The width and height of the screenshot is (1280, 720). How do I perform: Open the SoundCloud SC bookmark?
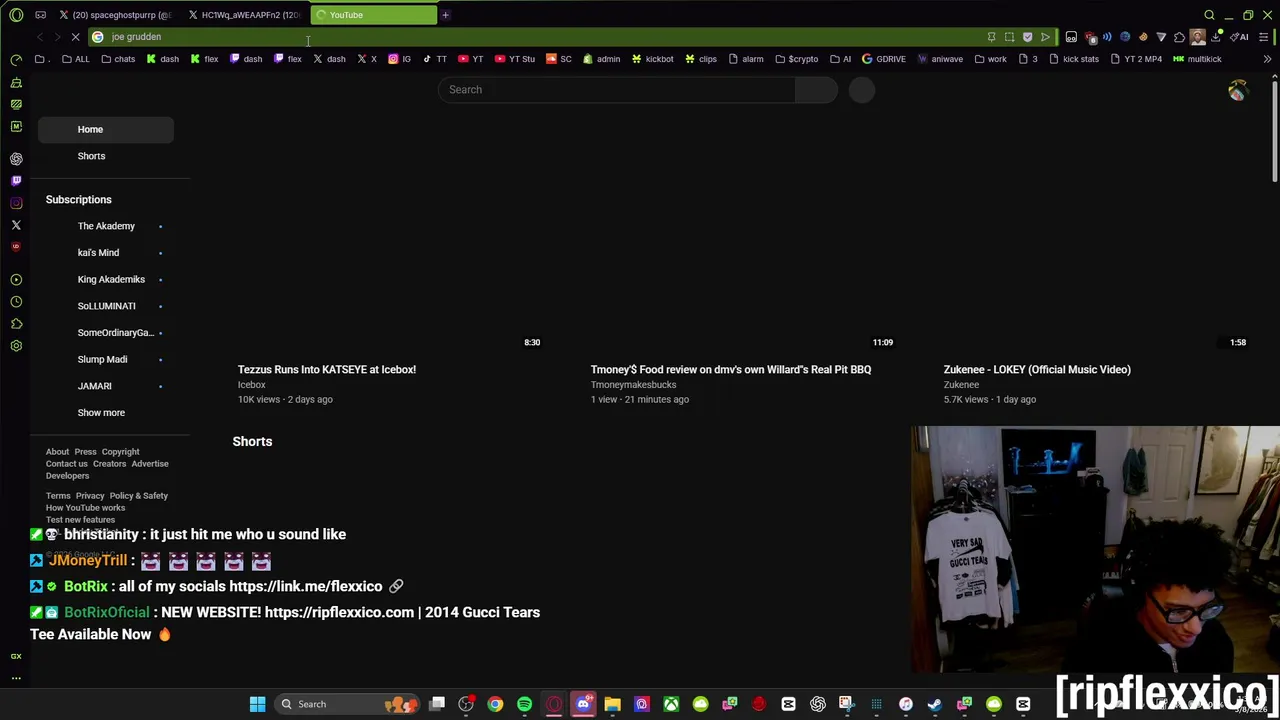click(559, 59)
